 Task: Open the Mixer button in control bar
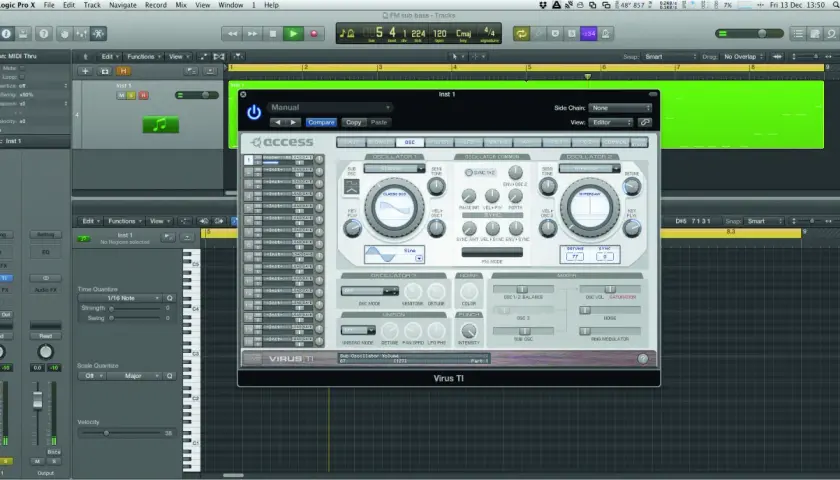pos(81,34)
